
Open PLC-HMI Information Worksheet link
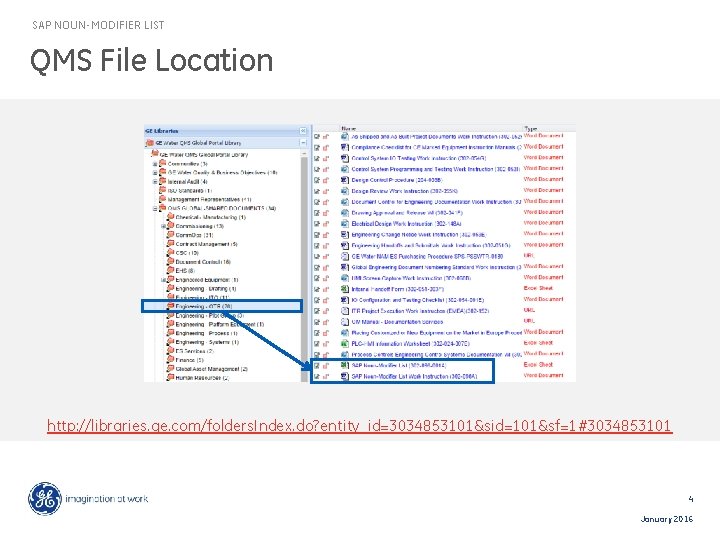[x=411, y=343]
